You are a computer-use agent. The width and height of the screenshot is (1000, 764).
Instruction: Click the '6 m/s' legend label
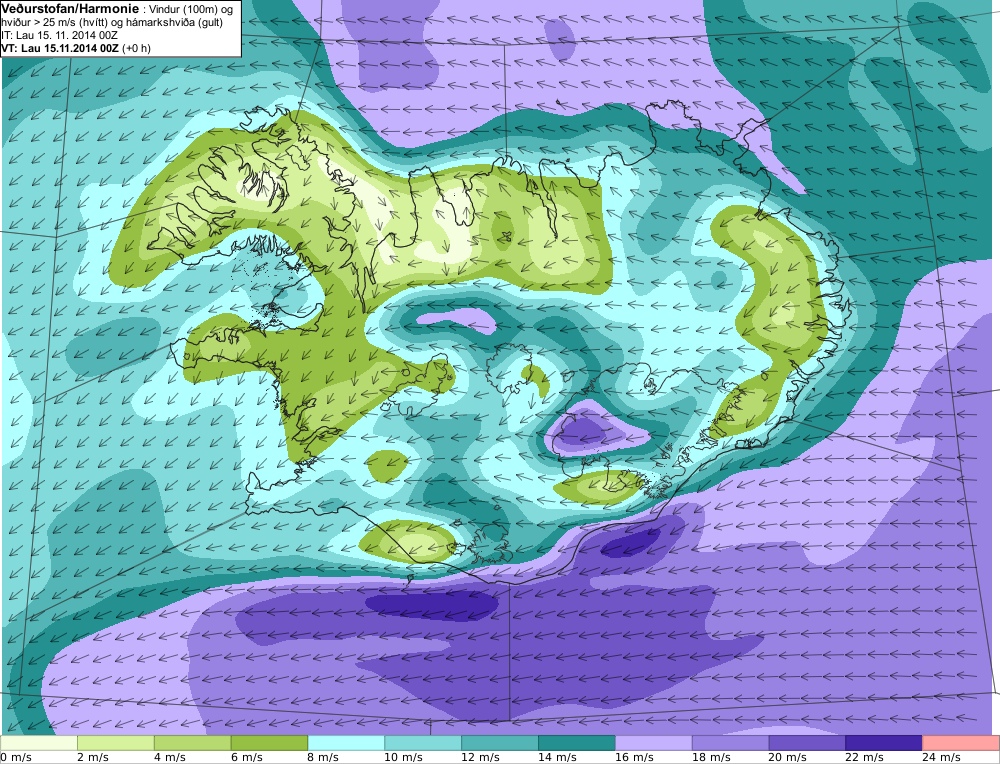click(247, 757)
